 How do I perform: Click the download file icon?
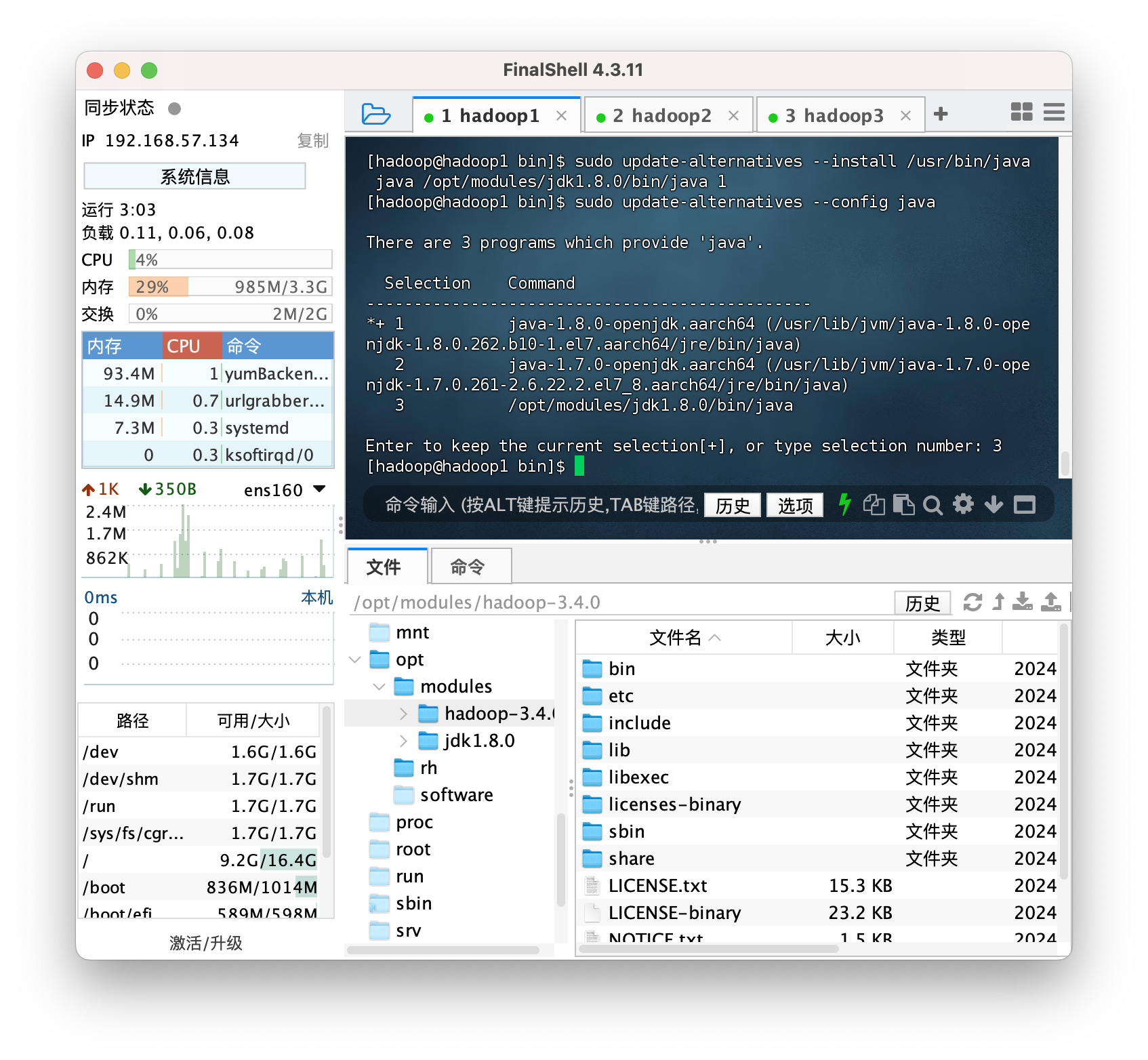(1023, 601)
